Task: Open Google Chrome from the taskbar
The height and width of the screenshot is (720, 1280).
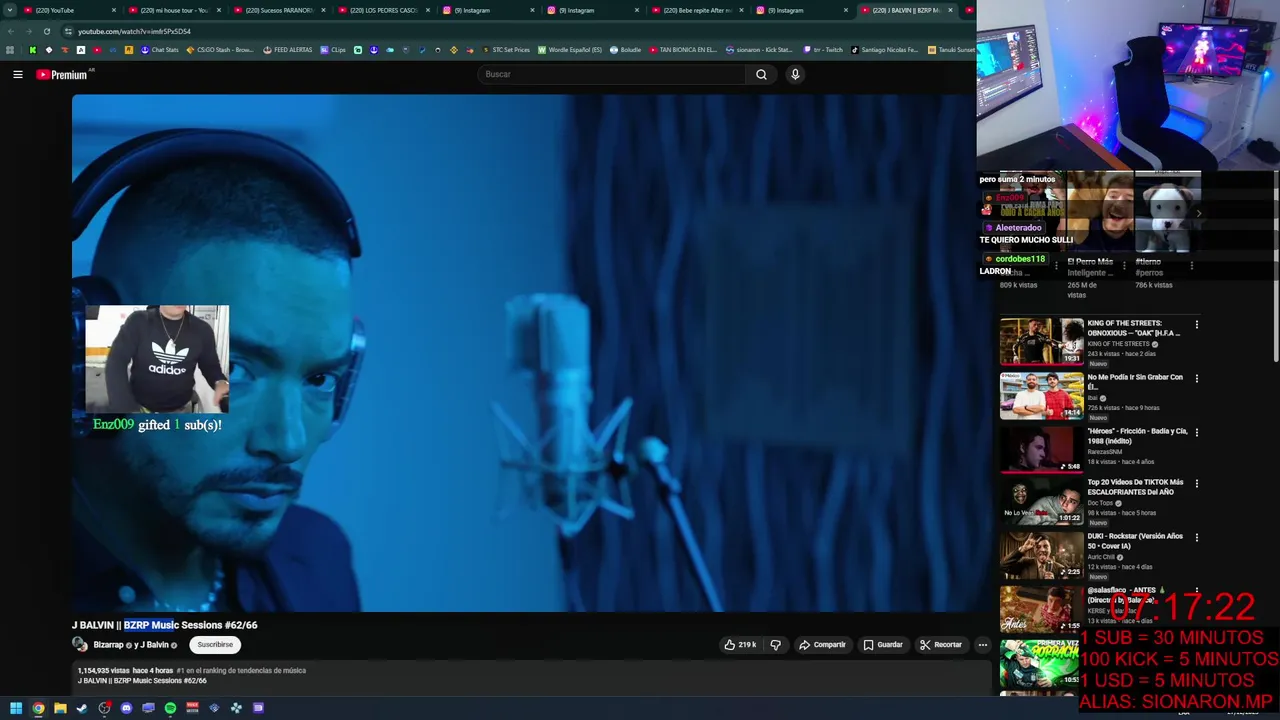Action: (38, 708)
